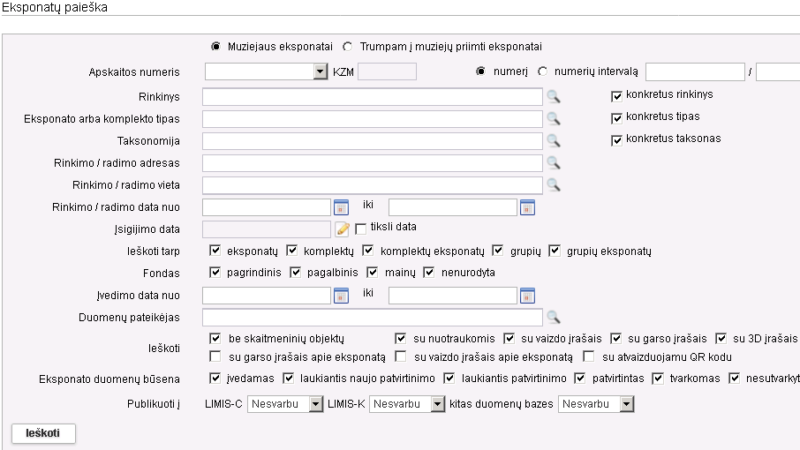The image size is (800, 450).
Task: Toggle su garso įrašais checkbox
Action: click(x=616, y=338)
